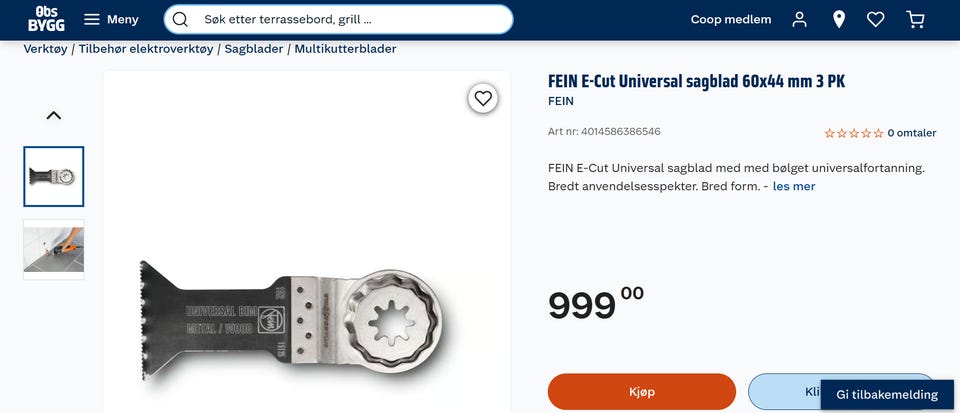The height and width of the screenshot is (413, 960).
Task: Open the shopping cart icon
Action: 915,20
